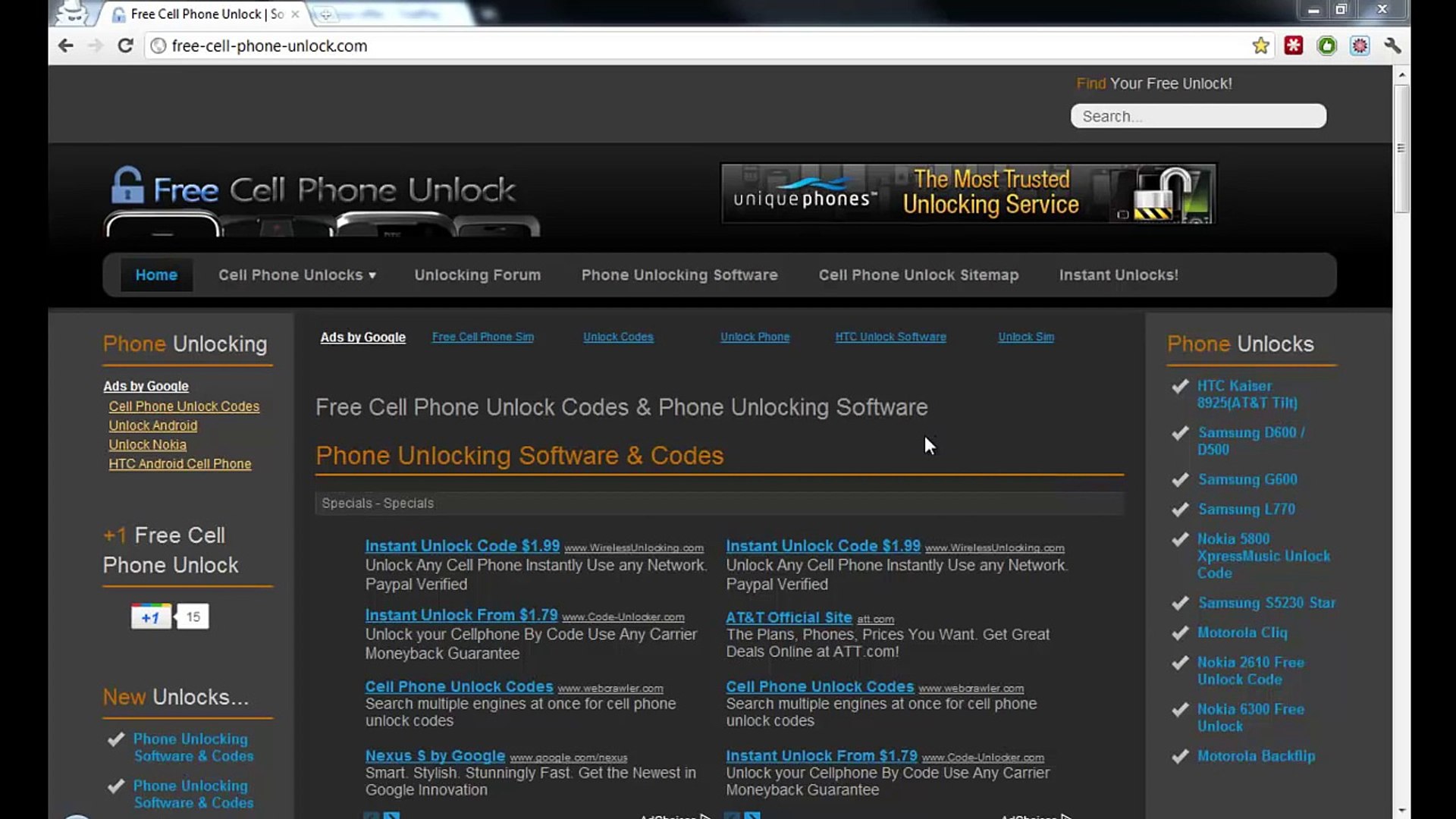Click the pink gear extension icon
1456x819 pixels.
[1360, 45]
